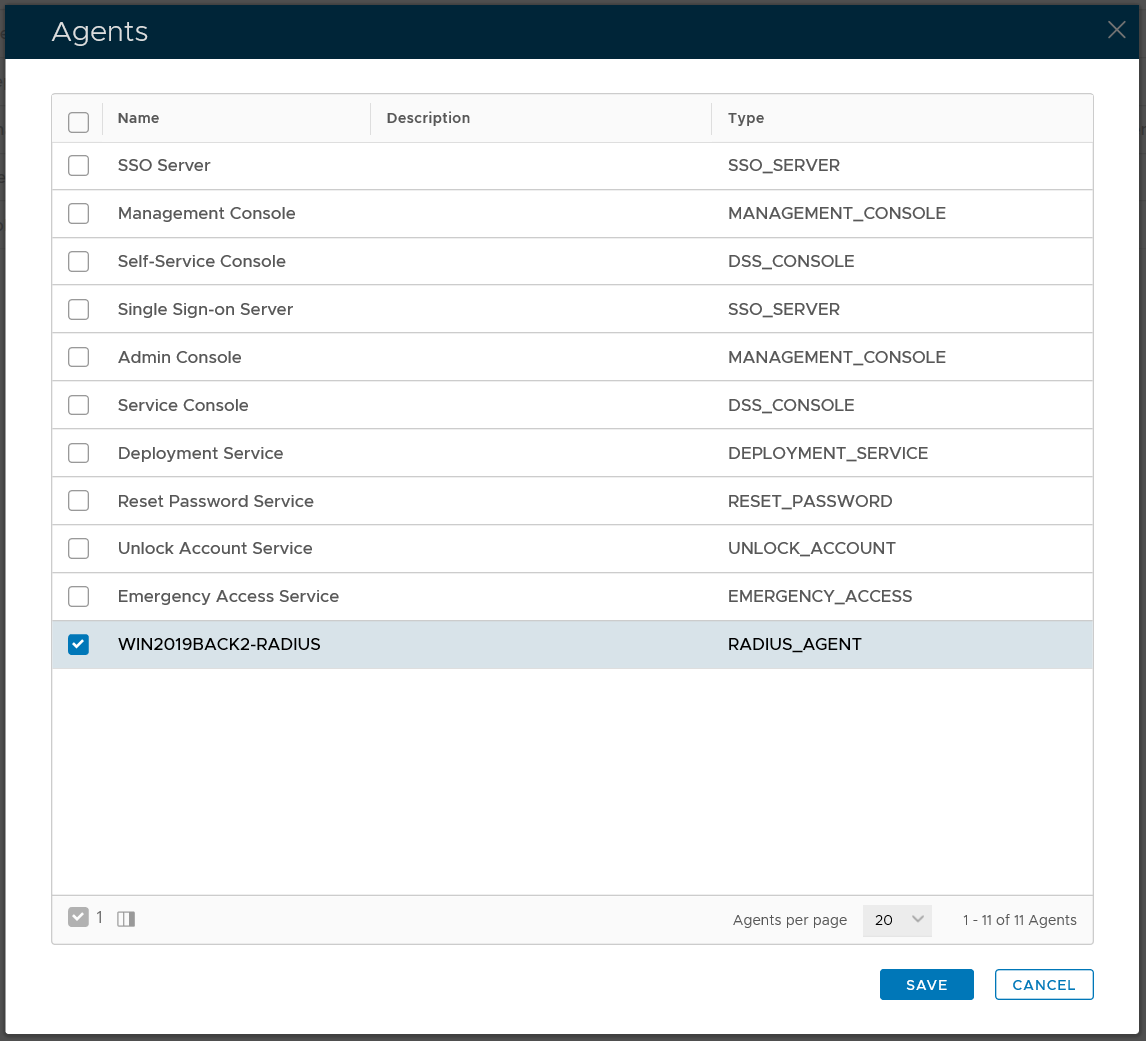Click the Unlock Account Service row
Screen dimensions: 1146x1041
point(215,549)
